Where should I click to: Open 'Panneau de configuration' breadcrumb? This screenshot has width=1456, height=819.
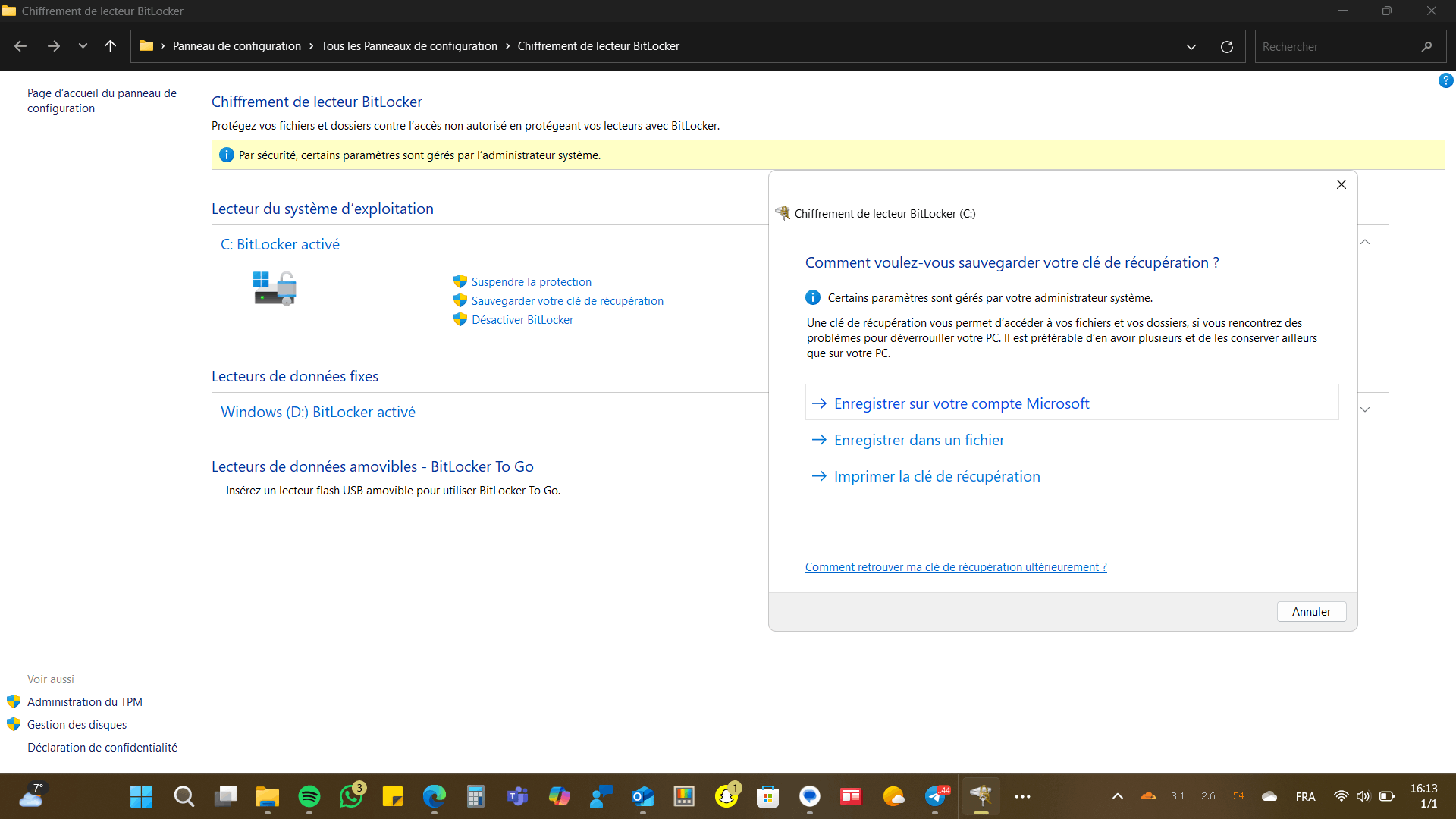(237, 46)
